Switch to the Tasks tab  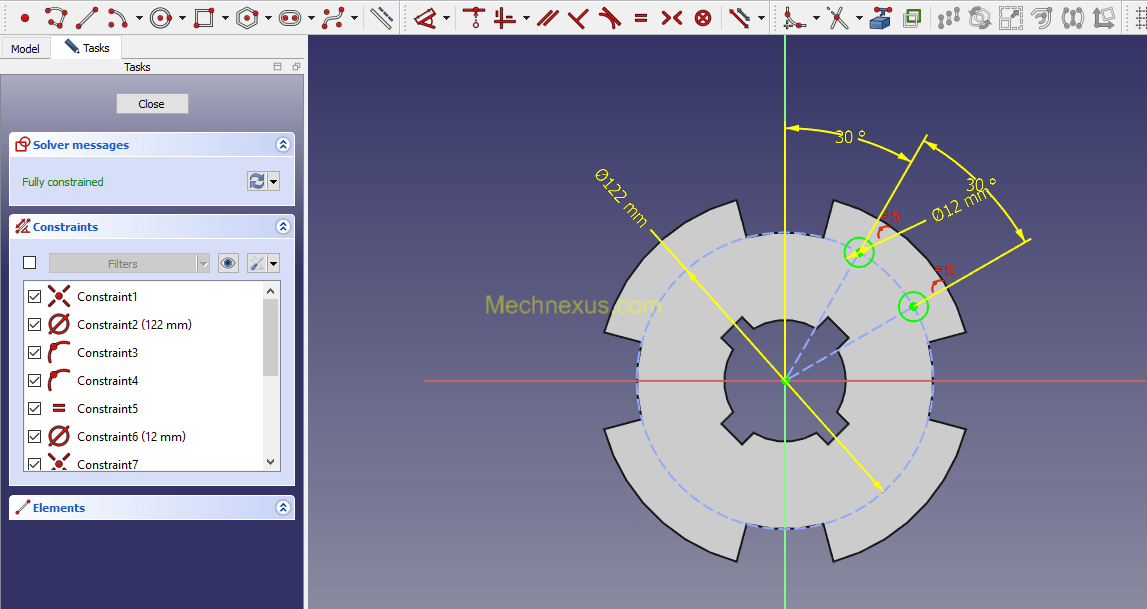87,48
